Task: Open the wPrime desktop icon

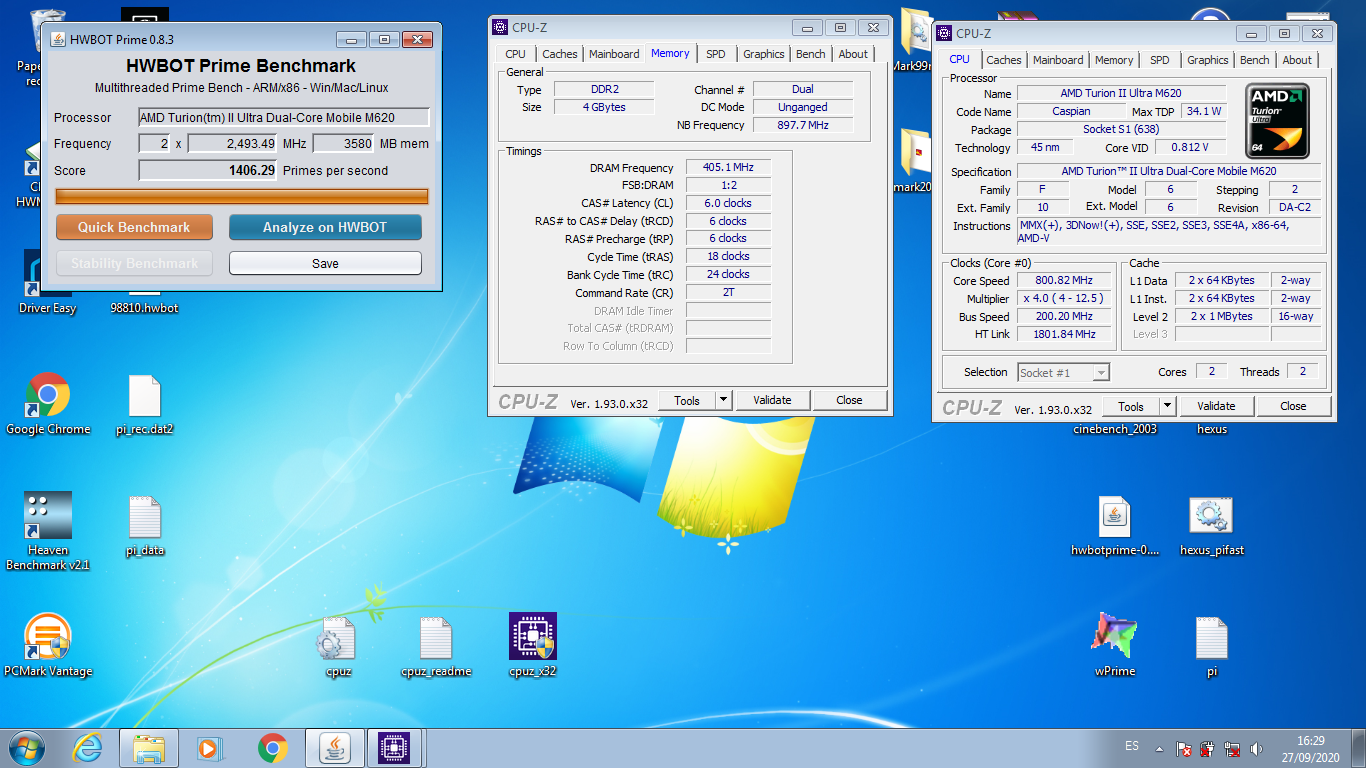Action: pos(1115,646)
